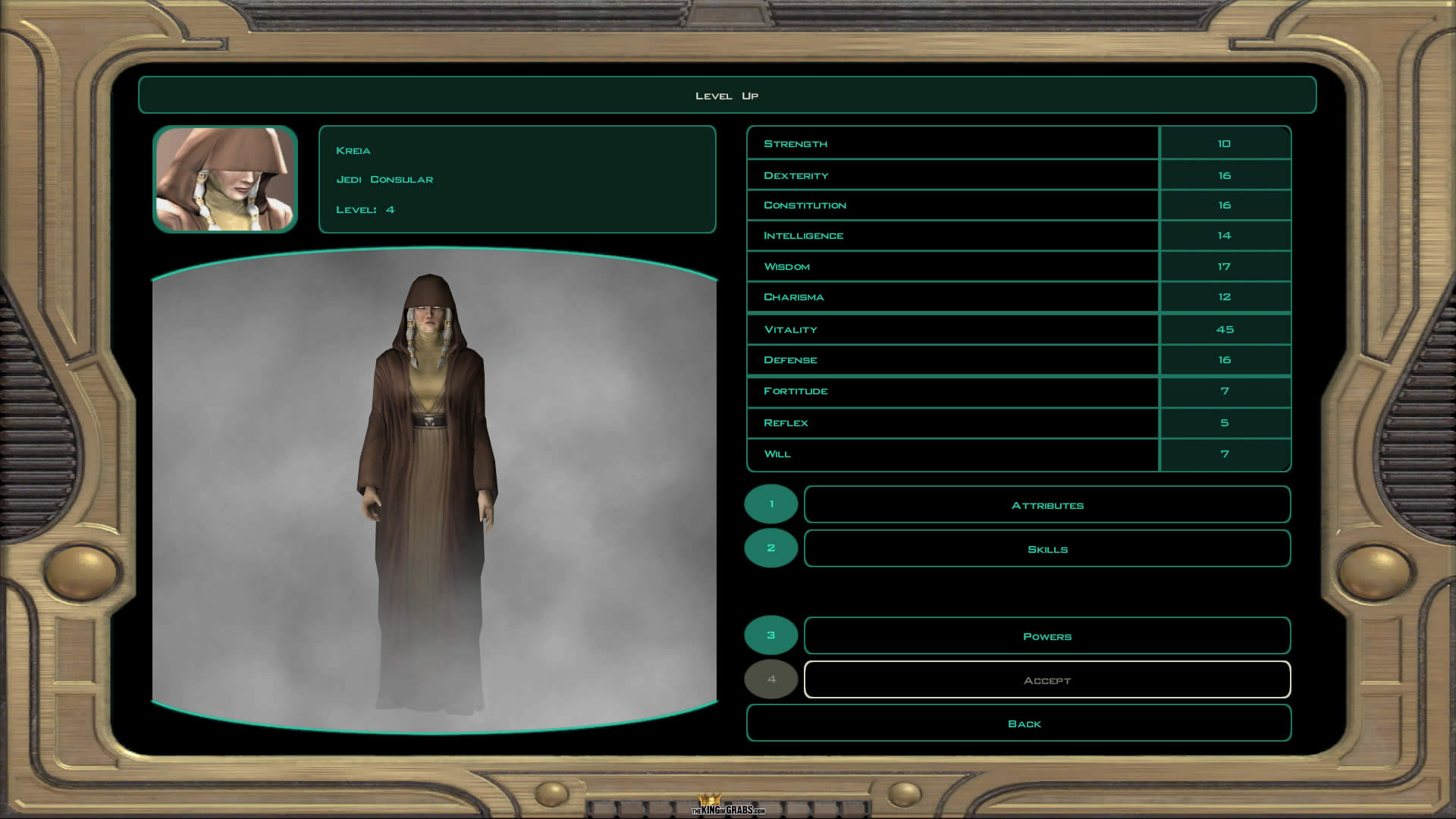This screenshot has height=819, width=1456.
Task: Click Kreia's portrait thumbnail
Action: click(x=225, y=180)
